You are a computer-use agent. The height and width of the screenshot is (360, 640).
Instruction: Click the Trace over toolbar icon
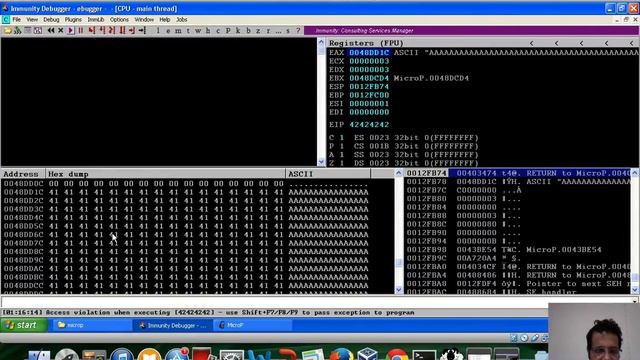click(122, 31)
